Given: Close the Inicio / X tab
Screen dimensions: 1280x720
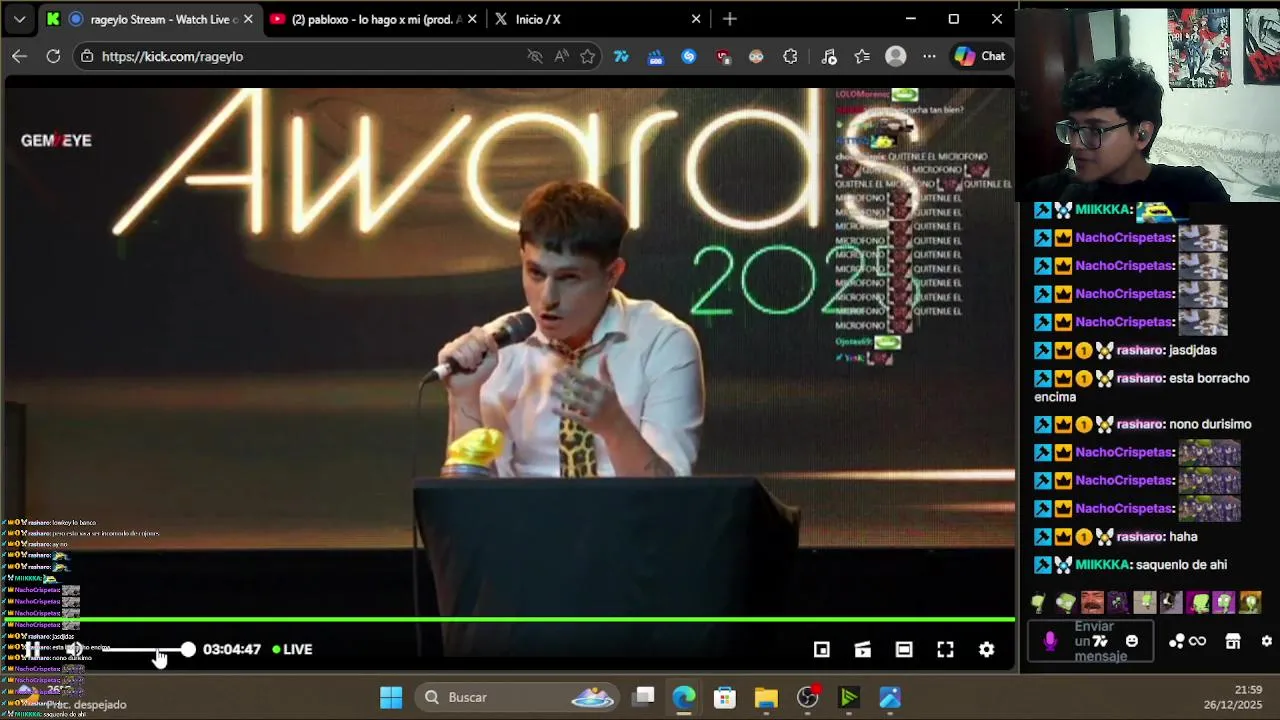Looking at the screenshot, I should pos(696,19).
